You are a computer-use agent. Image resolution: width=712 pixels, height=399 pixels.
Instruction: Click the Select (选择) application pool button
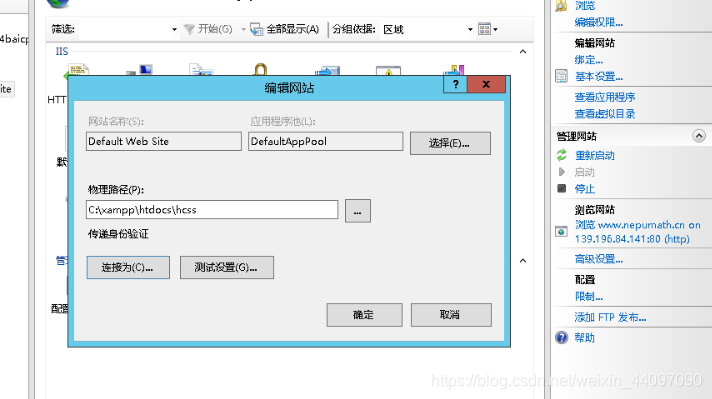point(450,143)
